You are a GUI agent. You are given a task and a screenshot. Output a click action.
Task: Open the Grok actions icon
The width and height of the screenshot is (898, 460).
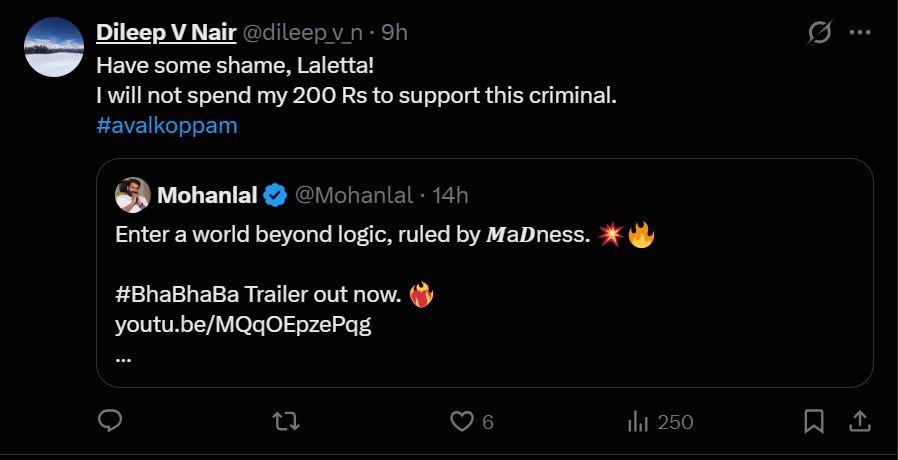819,33
